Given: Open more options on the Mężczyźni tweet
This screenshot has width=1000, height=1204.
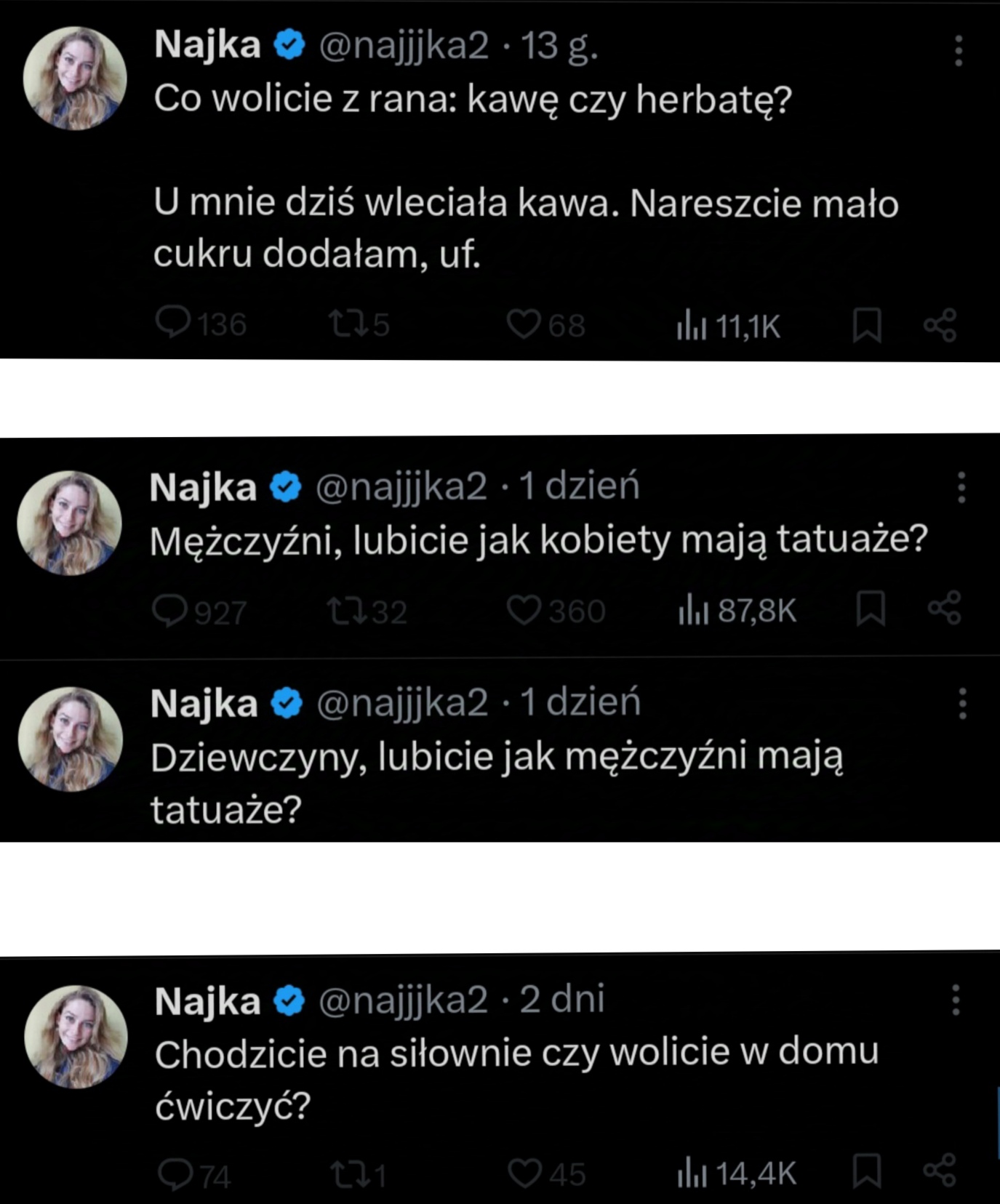Looking at the screenshot, I should point(961,487).
